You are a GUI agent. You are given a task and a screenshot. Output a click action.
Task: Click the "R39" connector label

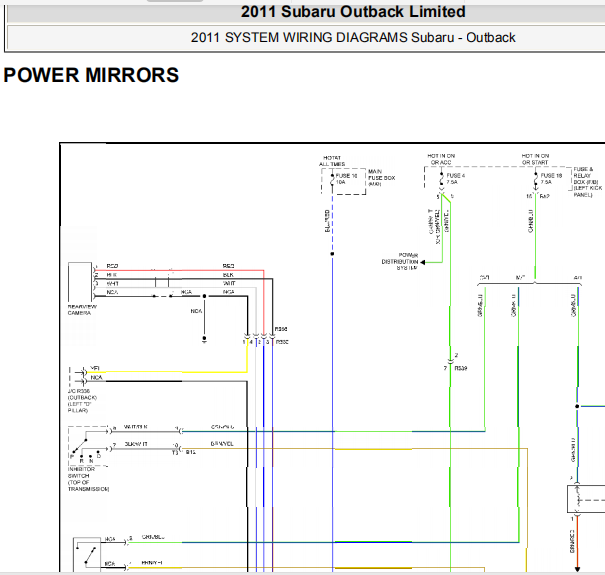coord(461,368)
